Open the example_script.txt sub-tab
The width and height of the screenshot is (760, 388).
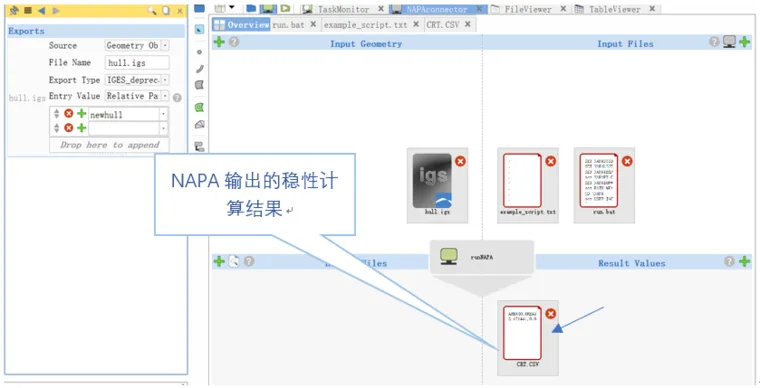pyautogui.click(x=365, y=25)
